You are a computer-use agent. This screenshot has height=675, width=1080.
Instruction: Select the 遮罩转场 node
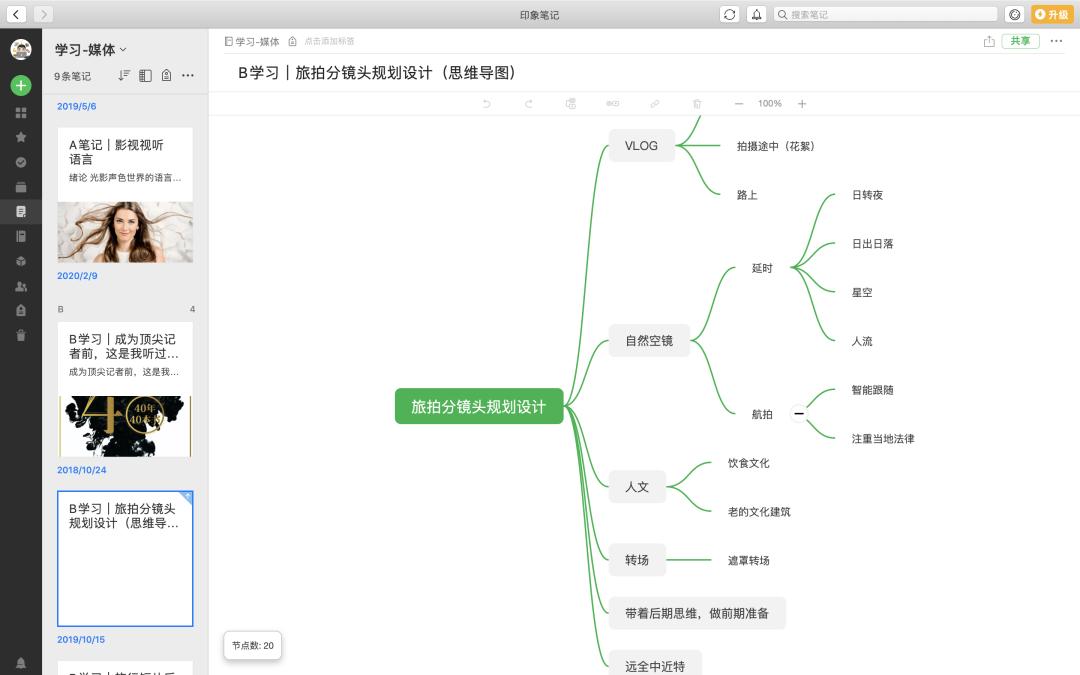748,560
